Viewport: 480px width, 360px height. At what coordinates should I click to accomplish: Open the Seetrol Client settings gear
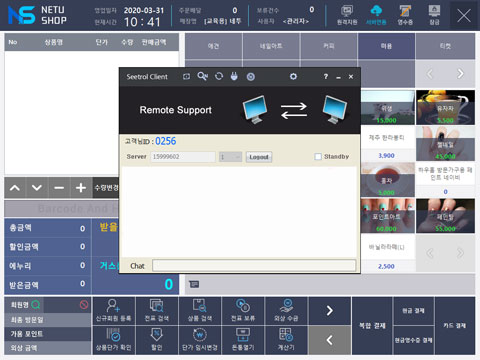point(293,77)
